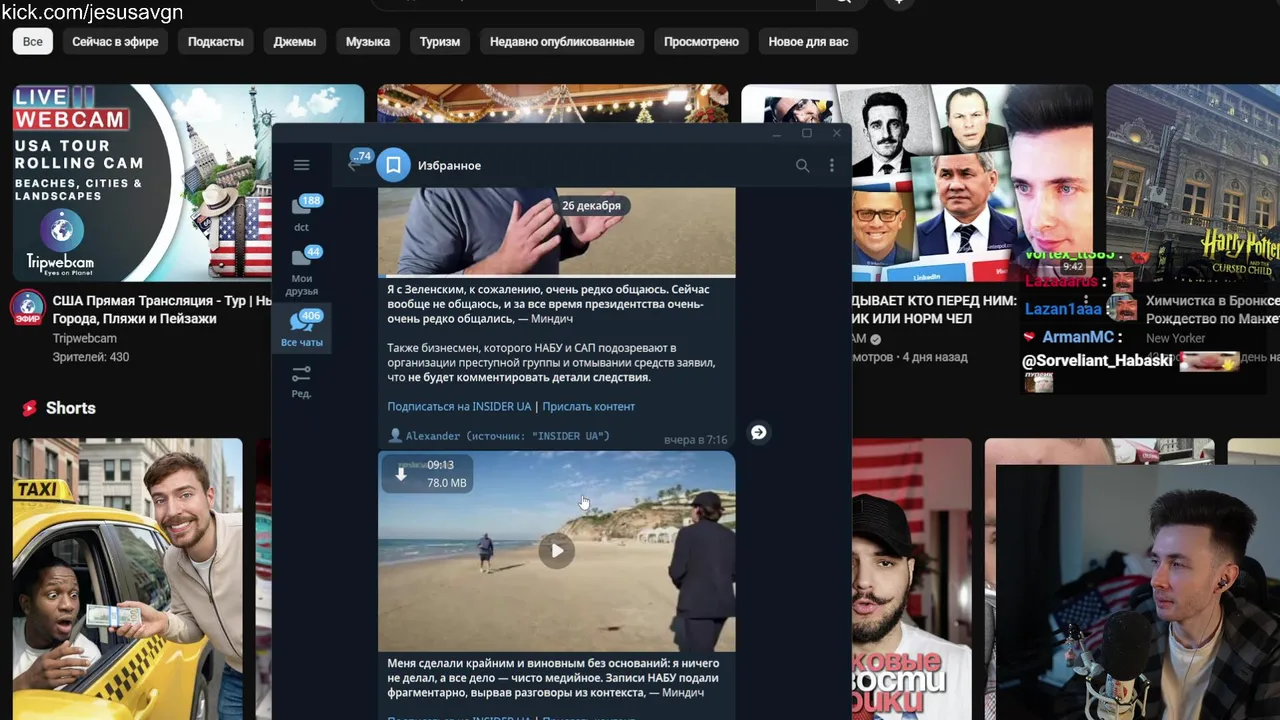The image size is (1280, 720).
Task: Click the вчера в 7:16 message timestamp
Action: pos(695,440)
